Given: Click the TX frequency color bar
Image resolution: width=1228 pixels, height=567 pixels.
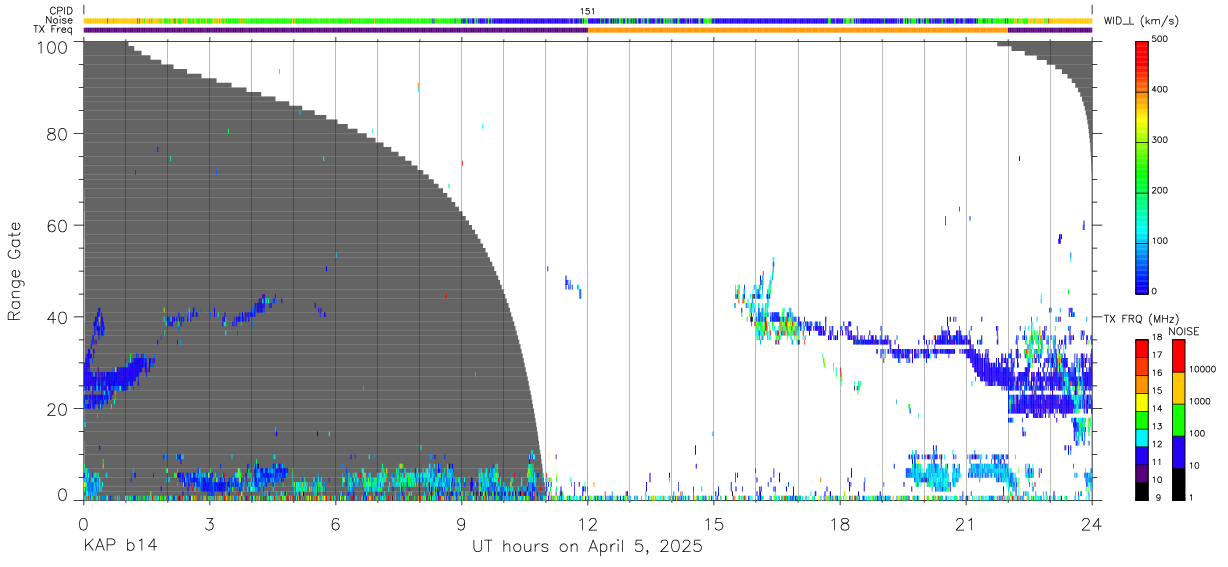Looking at the screenshot, I should click(1142, 420).
